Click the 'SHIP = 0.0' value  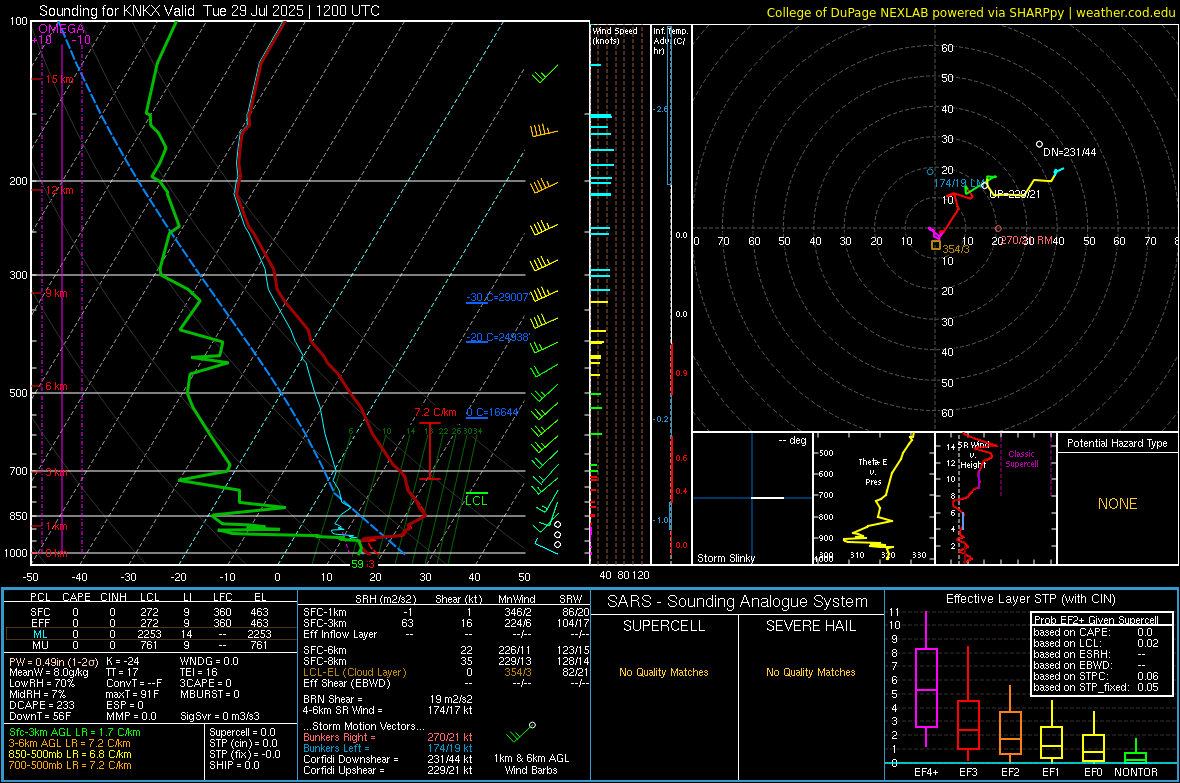pyautogui.click(x=234, y=765)
